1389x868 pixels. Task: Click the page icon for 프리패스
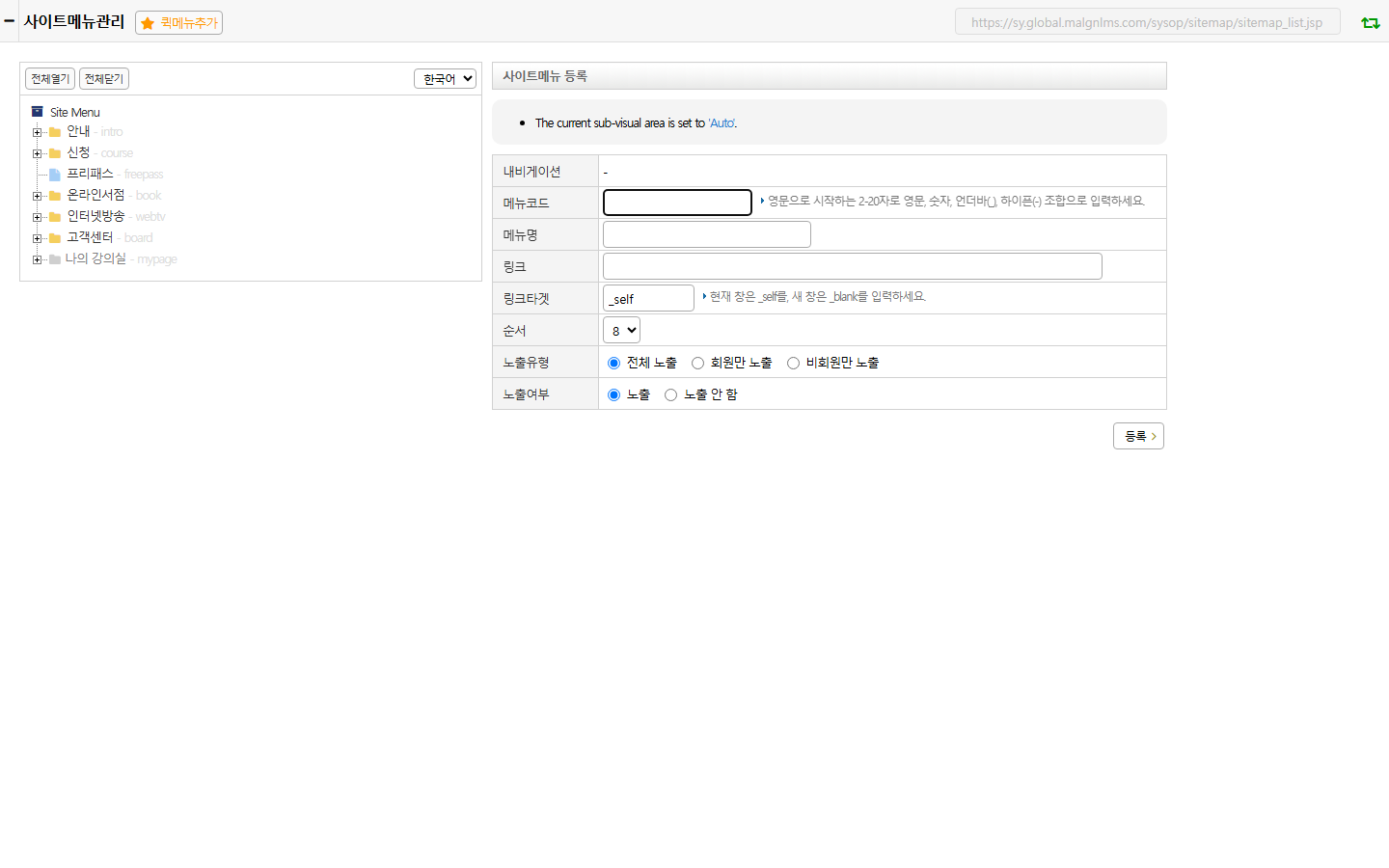55,175
